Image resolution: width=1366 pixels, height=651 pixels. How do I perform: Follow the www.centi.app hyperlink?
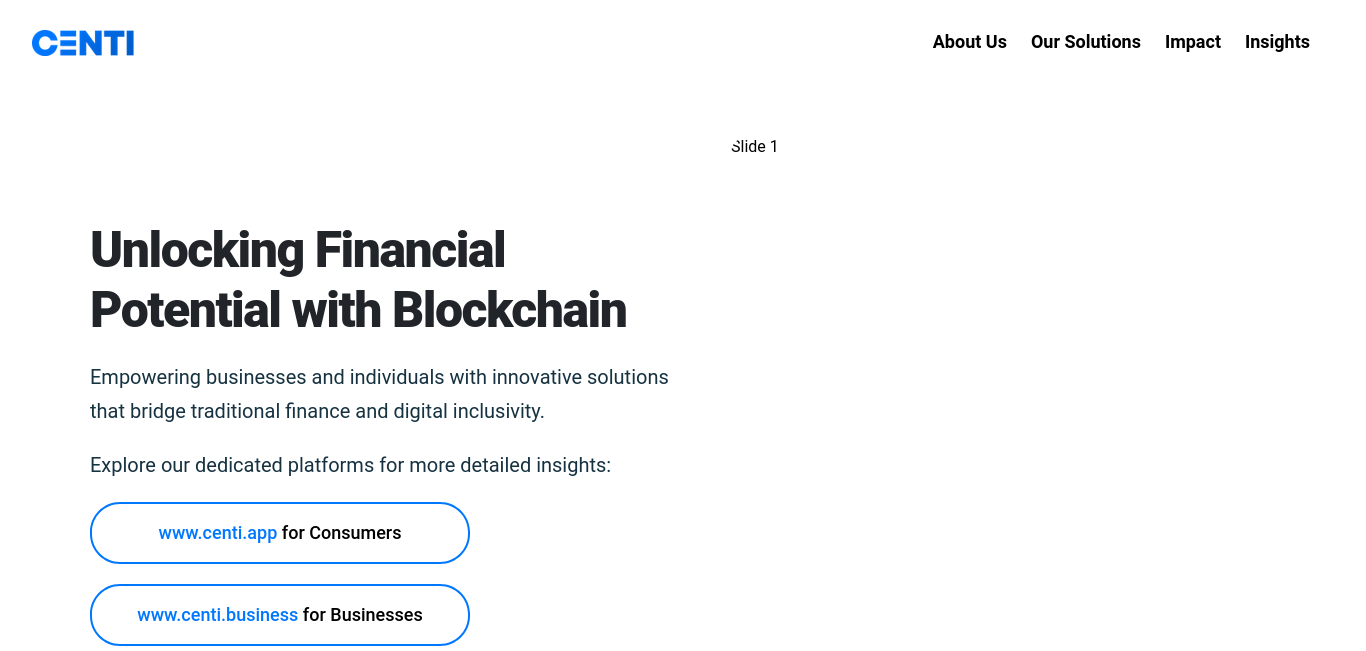(x=217, y=533)
